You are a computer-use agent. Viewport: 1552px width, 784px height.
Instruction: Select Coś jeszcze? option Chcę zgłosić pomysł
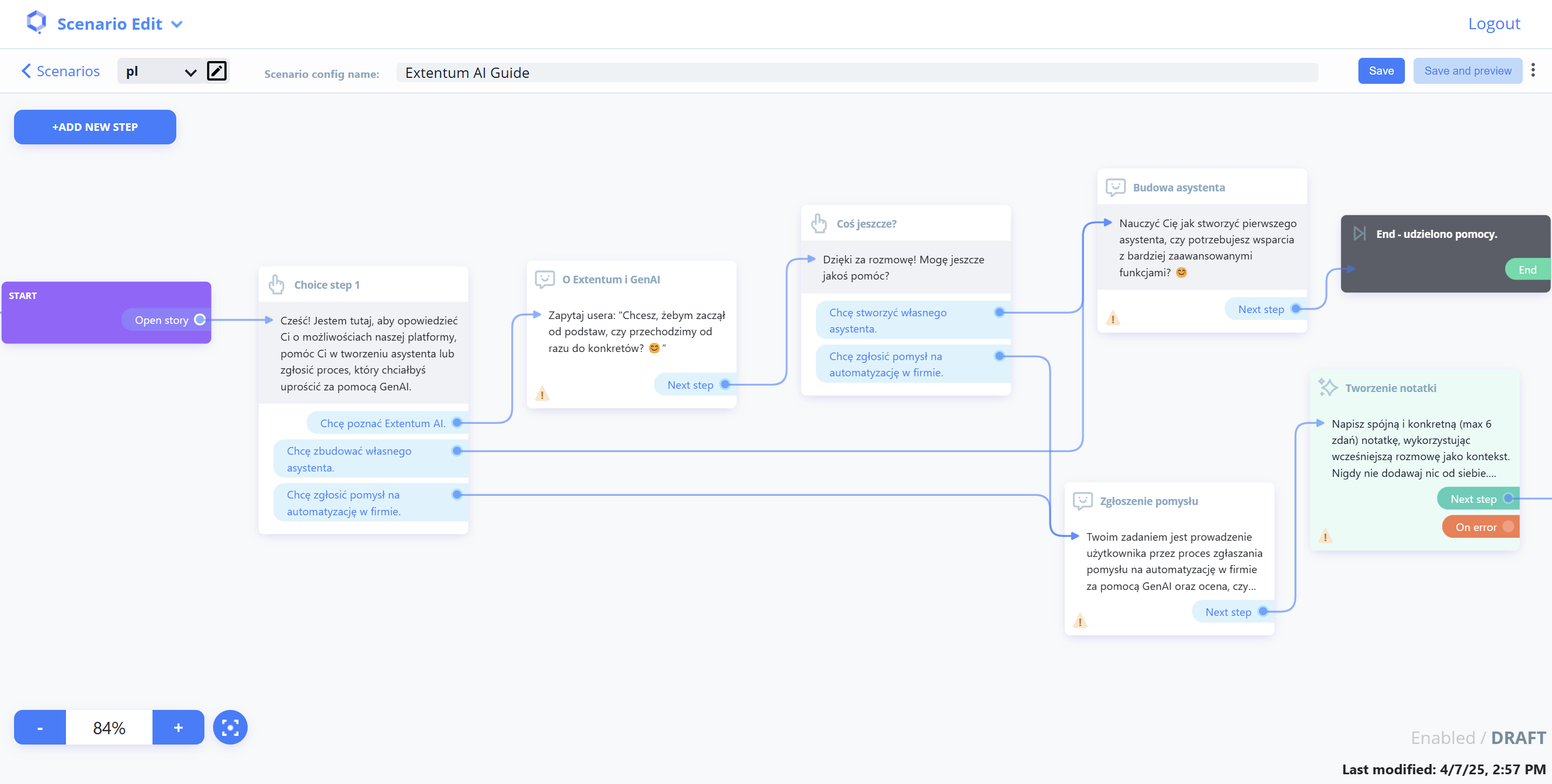(913, 364)
